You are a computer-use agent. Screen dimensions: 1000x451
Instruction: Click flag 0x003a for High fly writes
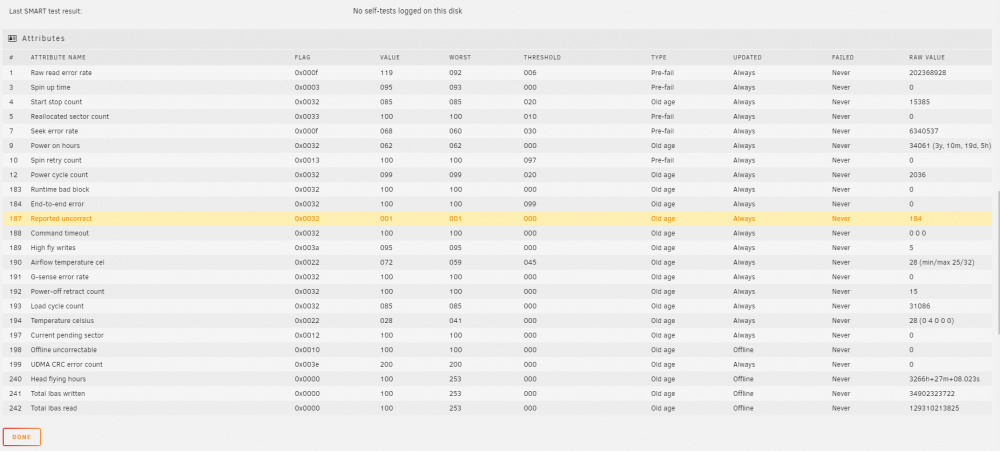[x=307, y=248]
